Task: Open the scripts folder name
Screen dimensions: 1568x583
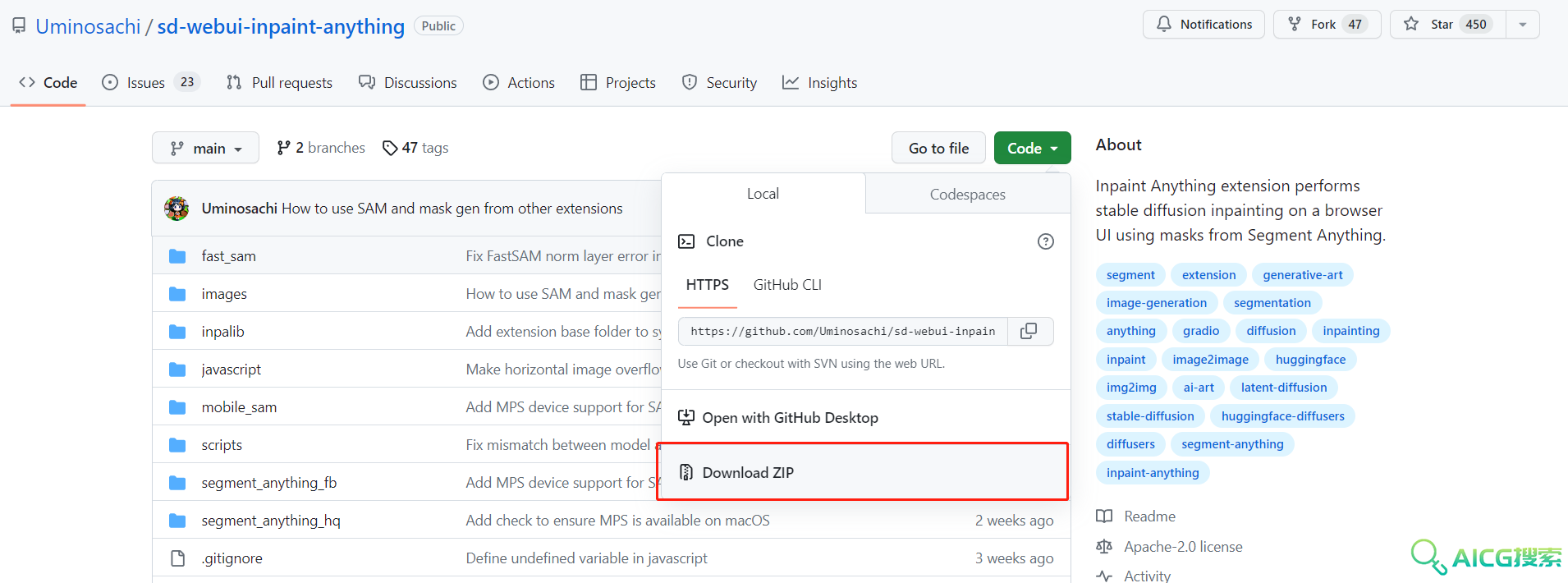Action: [x=222, y=445]
